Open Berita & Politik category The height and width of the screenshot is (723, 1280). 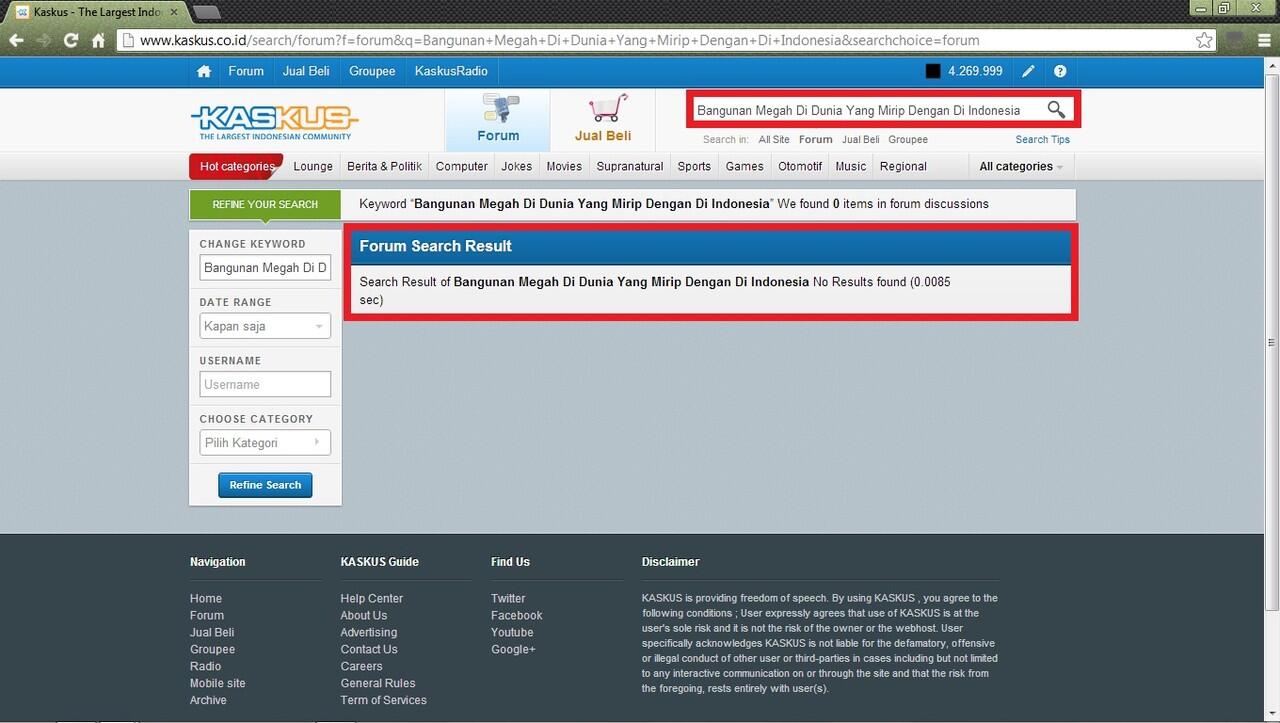pos(384,166)
